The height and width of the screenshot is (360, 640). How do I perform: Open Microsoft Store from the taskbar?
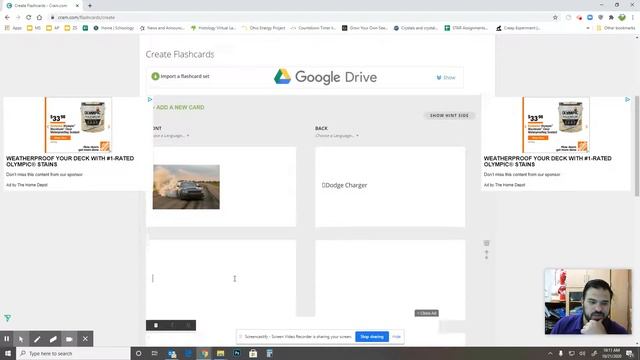[253, 353]
